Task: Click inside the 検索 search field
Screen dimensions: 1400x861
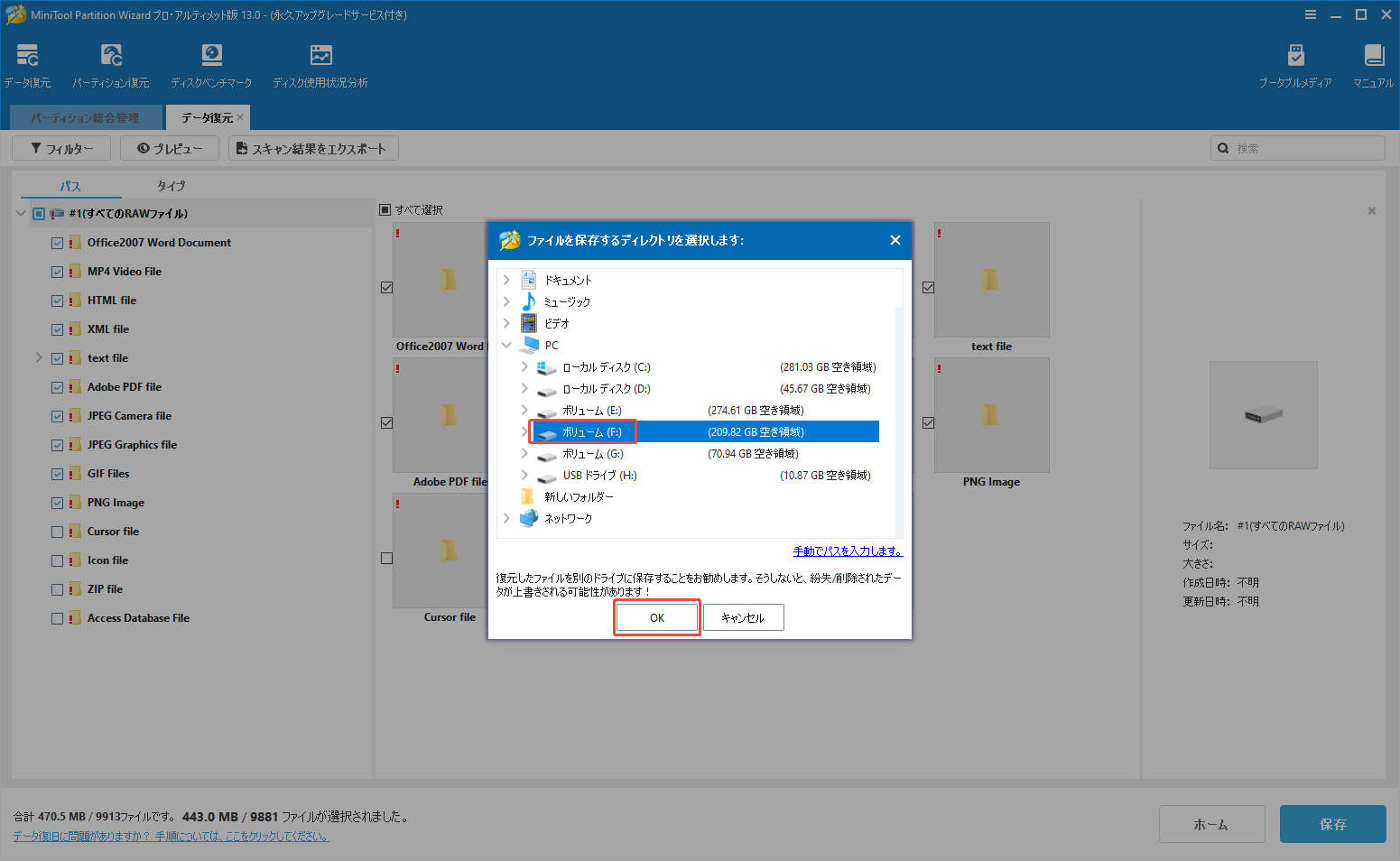Action: point(1297,147)
